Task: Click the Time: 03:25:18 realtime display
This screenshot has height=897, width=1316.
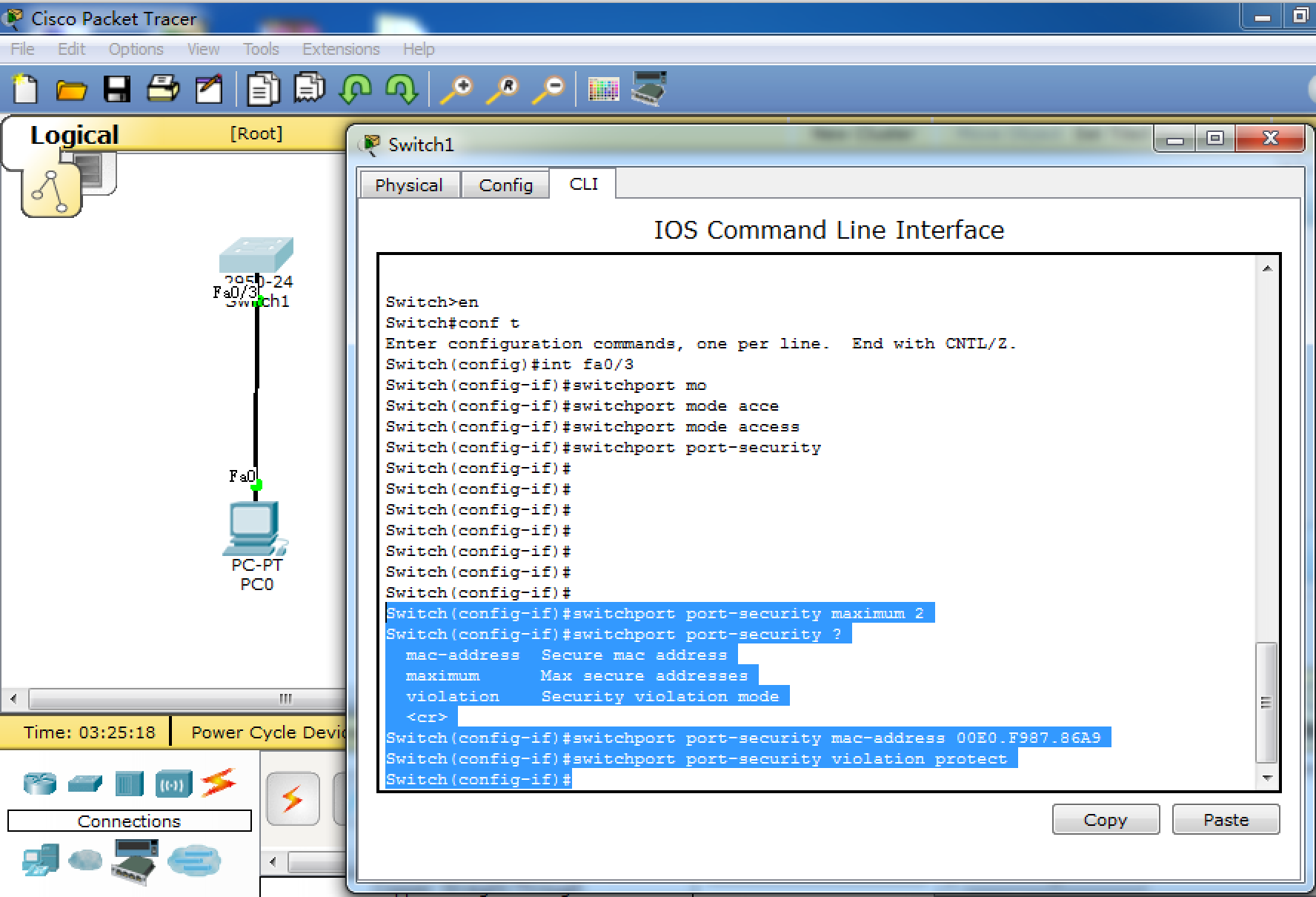Action: pyautogui.click(x=89, y=732)
